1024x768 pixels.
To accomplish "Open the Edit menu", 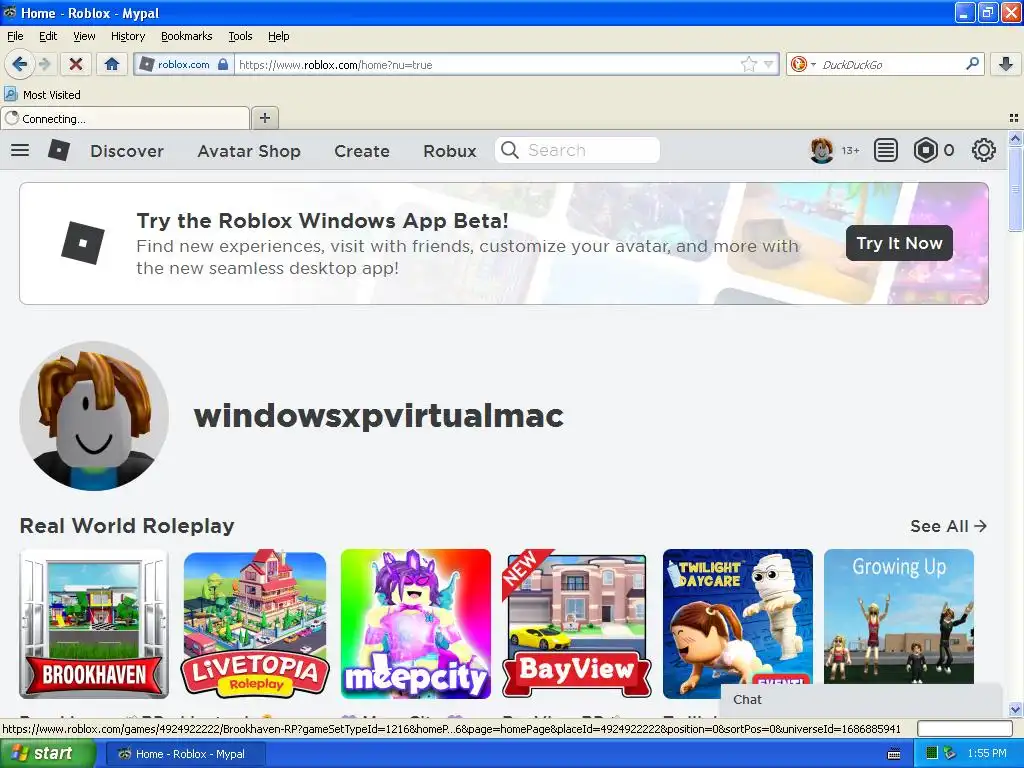I will [x=48, y=36].
